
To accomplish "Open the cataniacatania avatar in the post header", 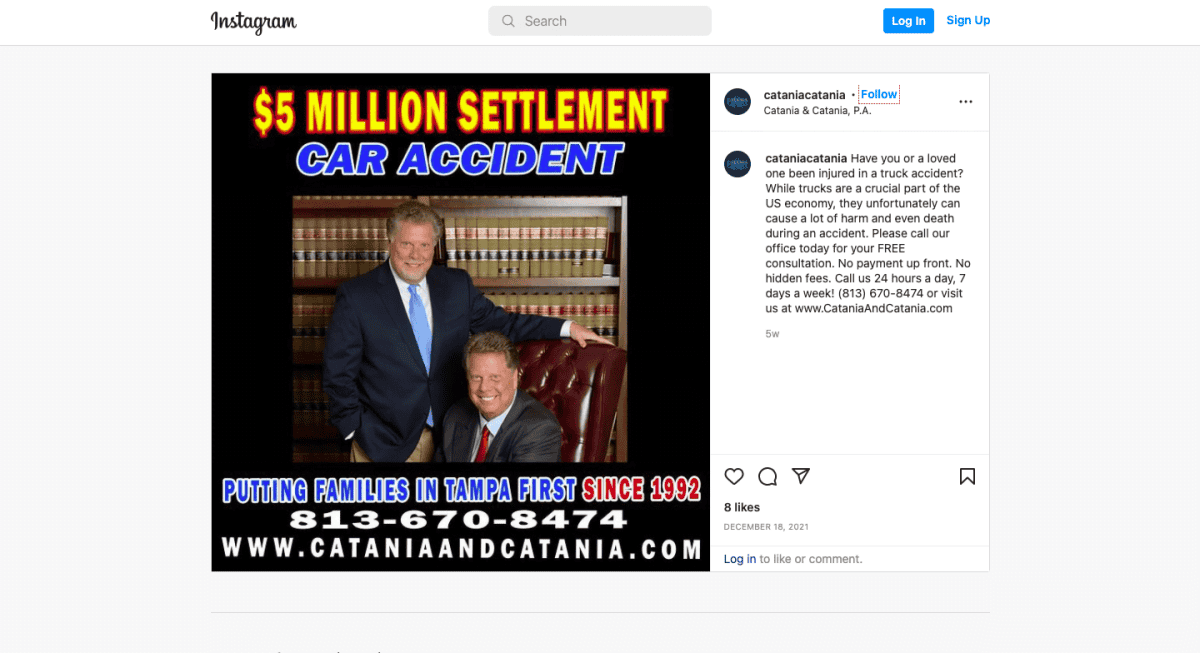I will [737, 102].
